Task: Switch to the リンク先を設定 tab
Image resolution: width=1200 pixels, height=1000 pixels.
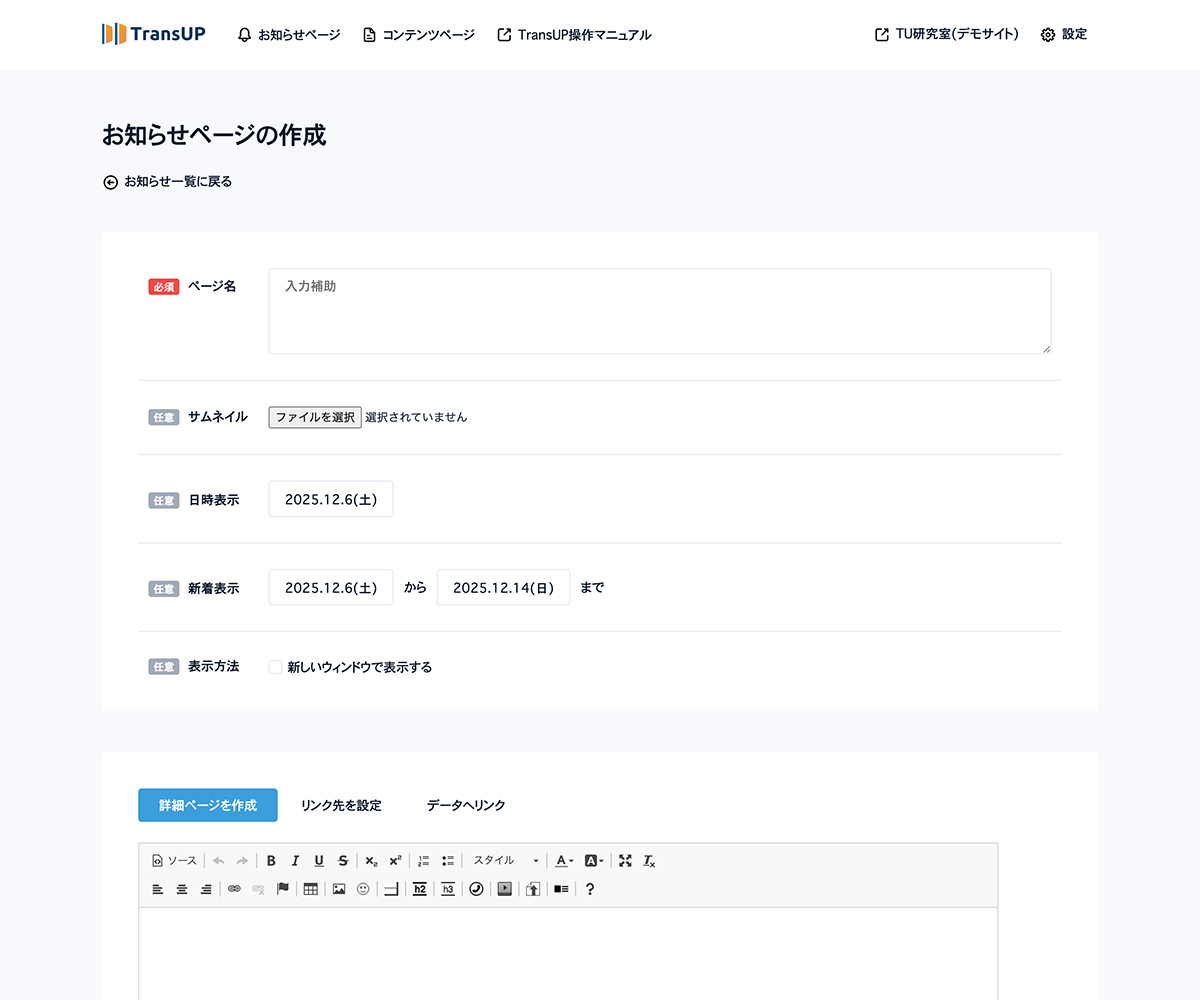Action: [x=341, y=805]
